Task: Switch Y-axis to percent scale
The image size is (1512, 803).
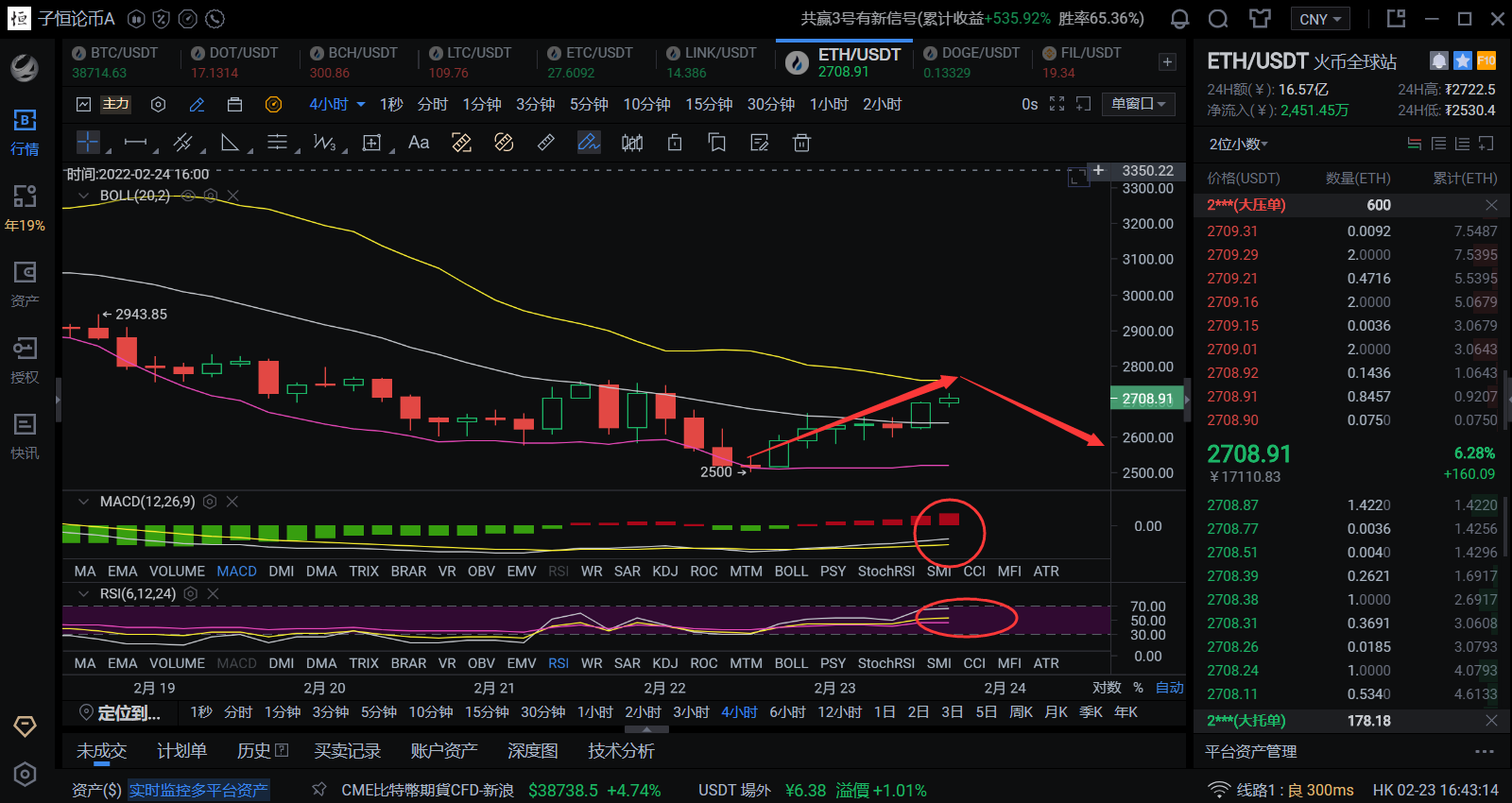Action: [x=1139, y=688]
